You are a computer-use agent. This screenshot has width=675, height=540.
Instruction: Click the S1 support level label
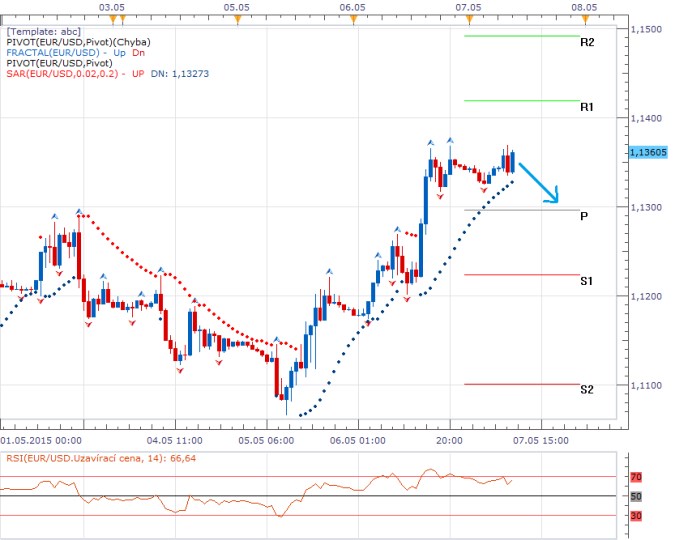[587, 282]
